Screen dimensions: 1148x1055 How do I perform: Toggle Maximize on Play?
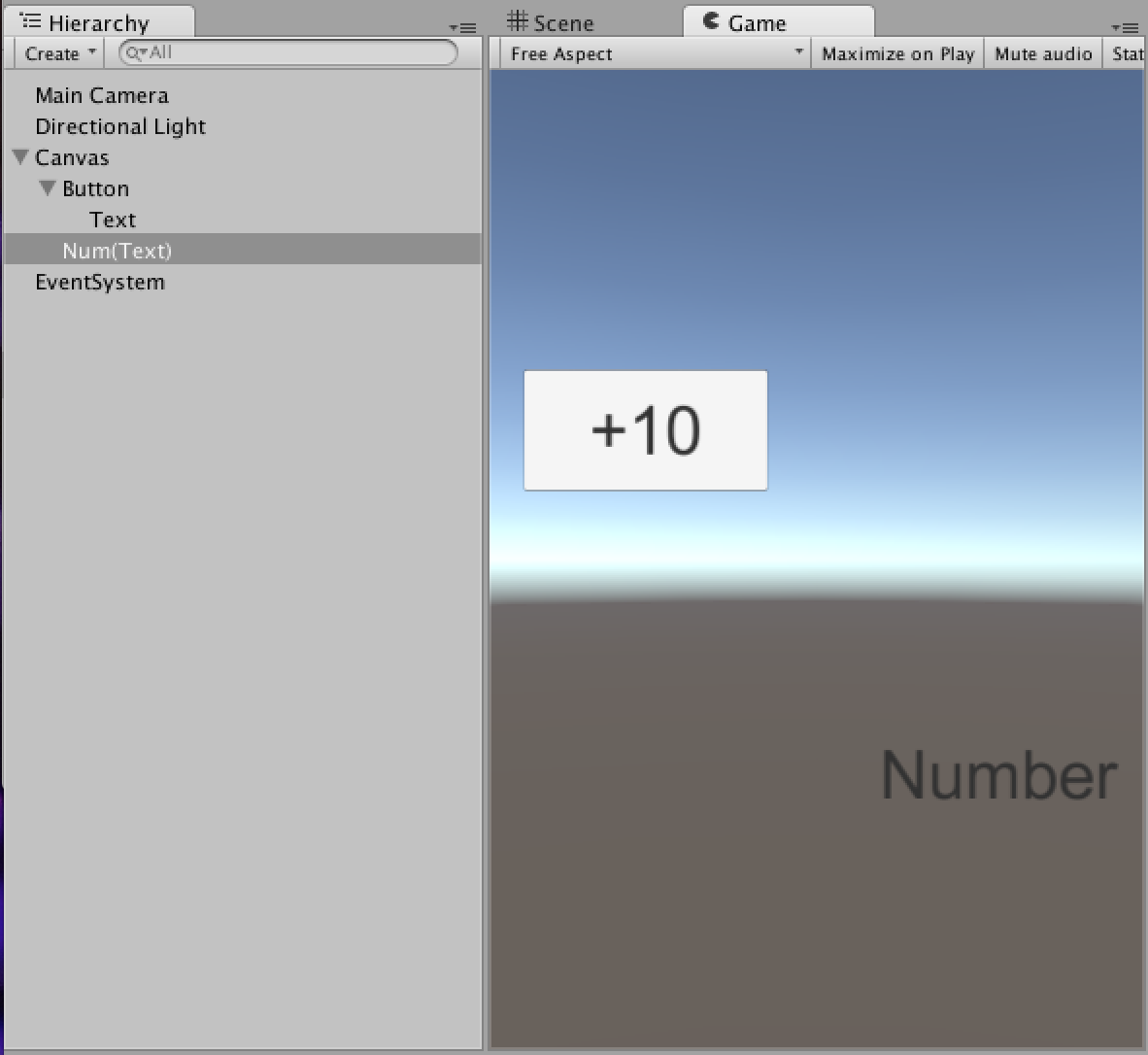[897, 53]
